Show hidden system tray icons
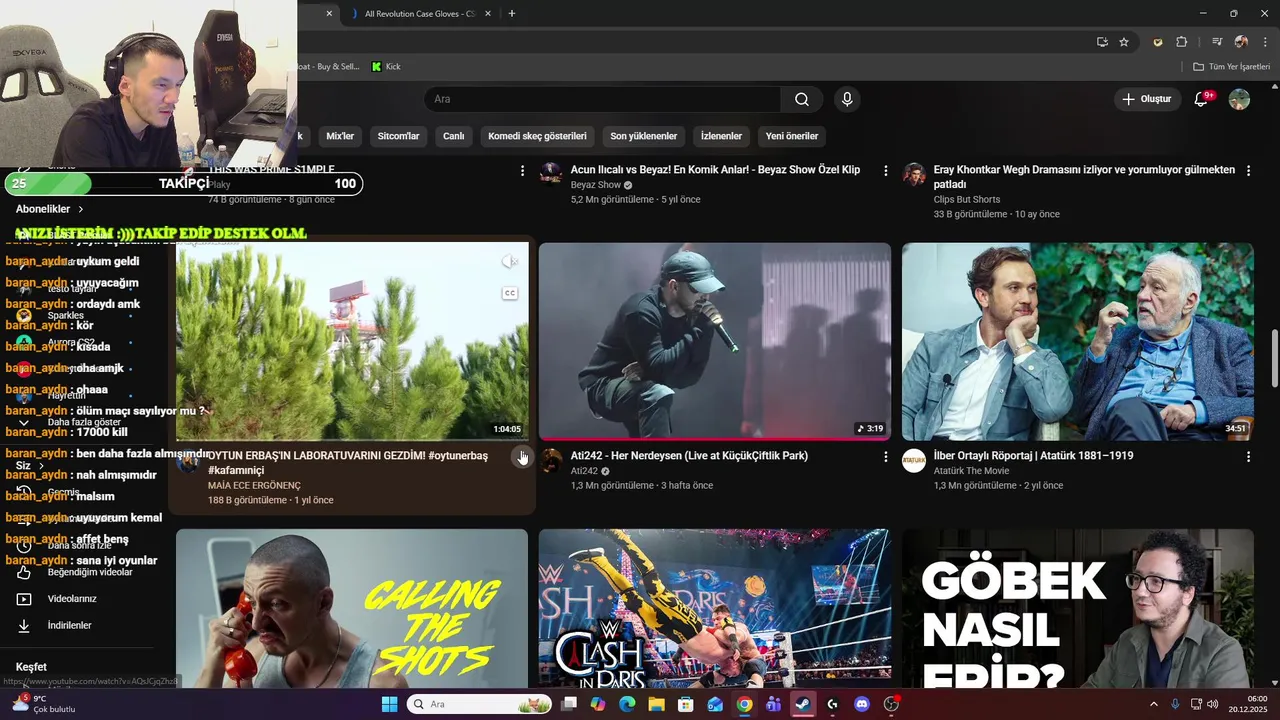The height and width of the screenshot is (720, 1280). click(1153, 704)
